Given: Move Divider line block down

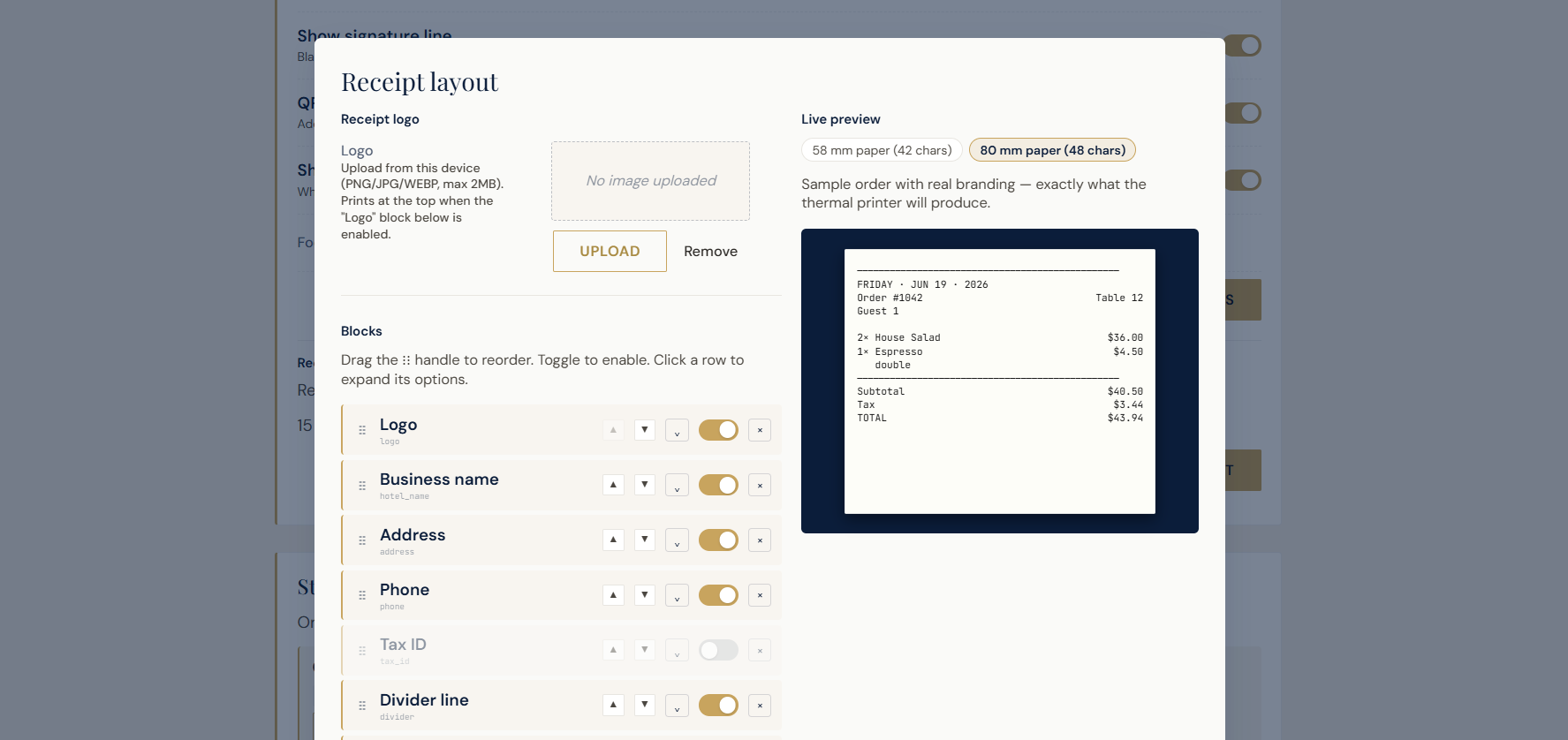Looking at the screenshot, I should click(x=645, y=705).
